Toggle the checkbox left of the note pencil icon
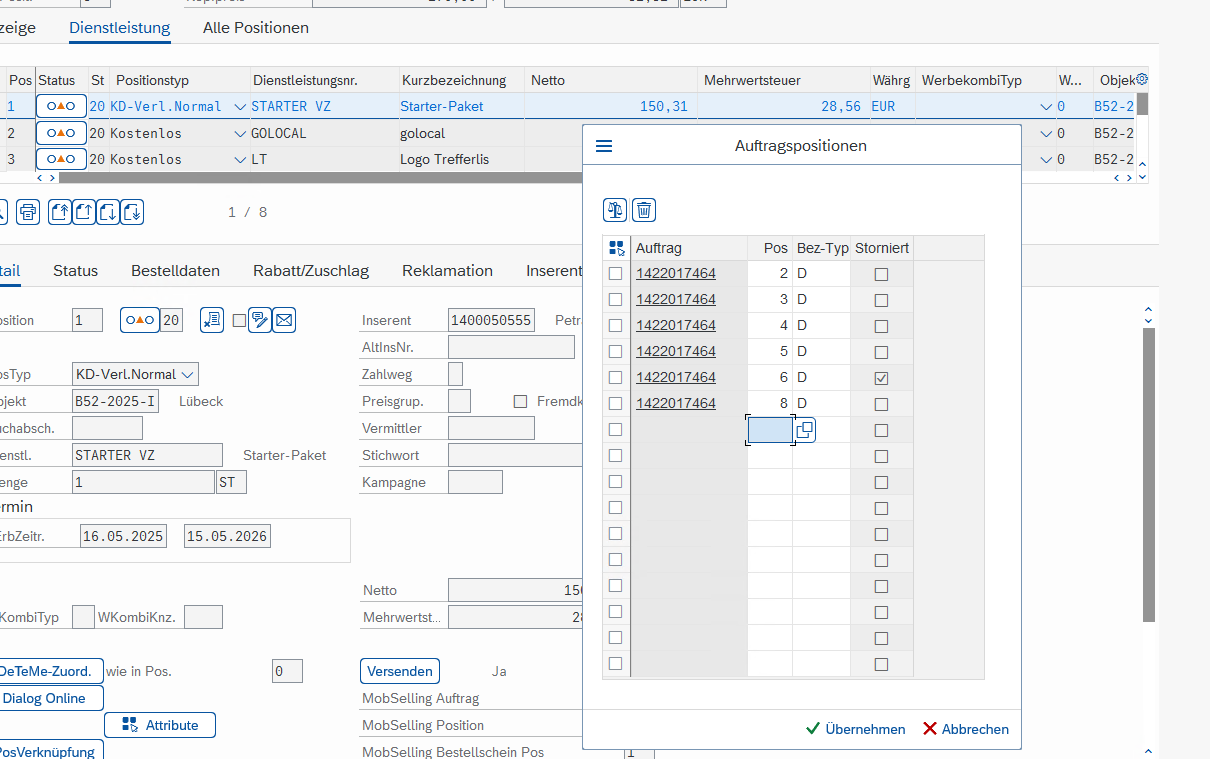Image resolution: width=1210 pixels, height=759 pixels. click(239, 320)
